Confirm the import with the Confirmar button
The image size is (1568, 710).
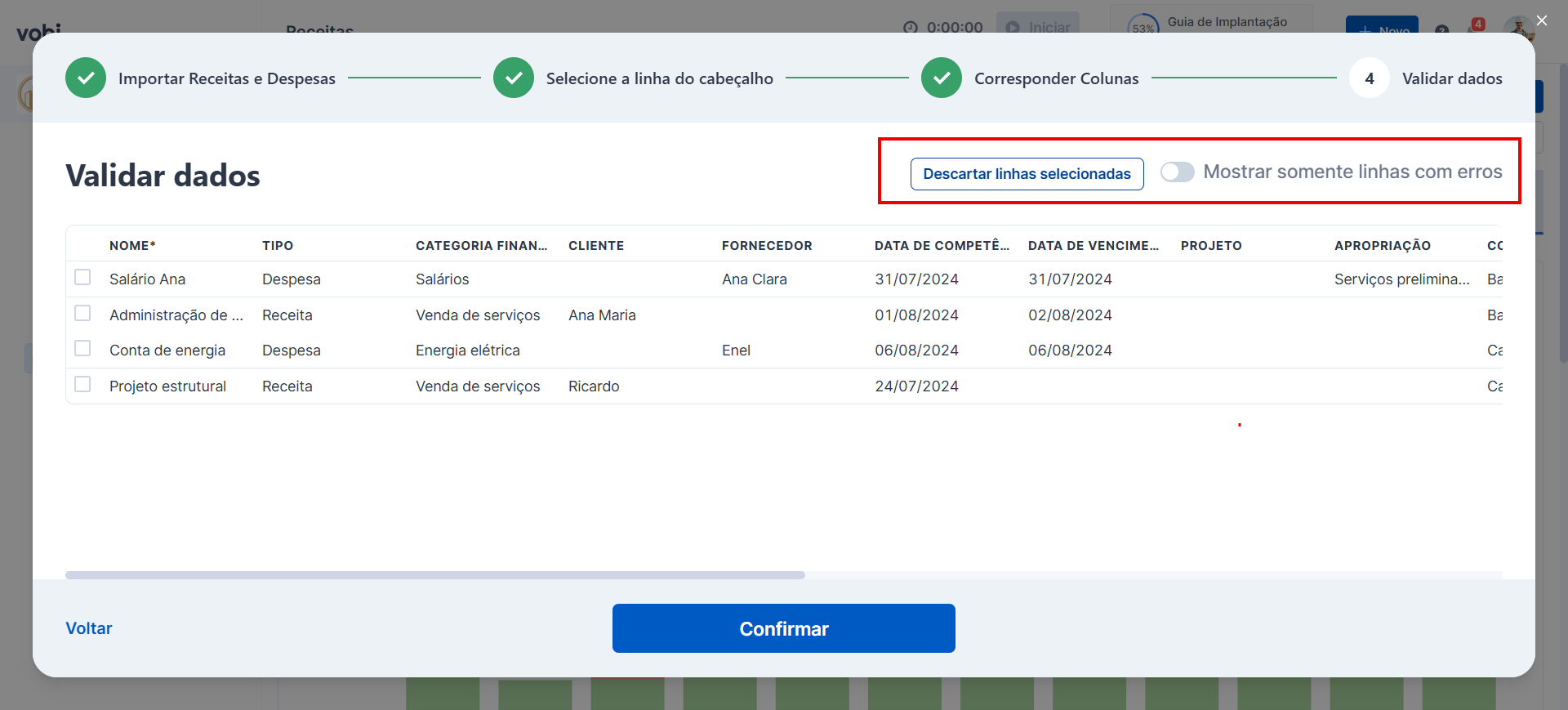point(784,628)
